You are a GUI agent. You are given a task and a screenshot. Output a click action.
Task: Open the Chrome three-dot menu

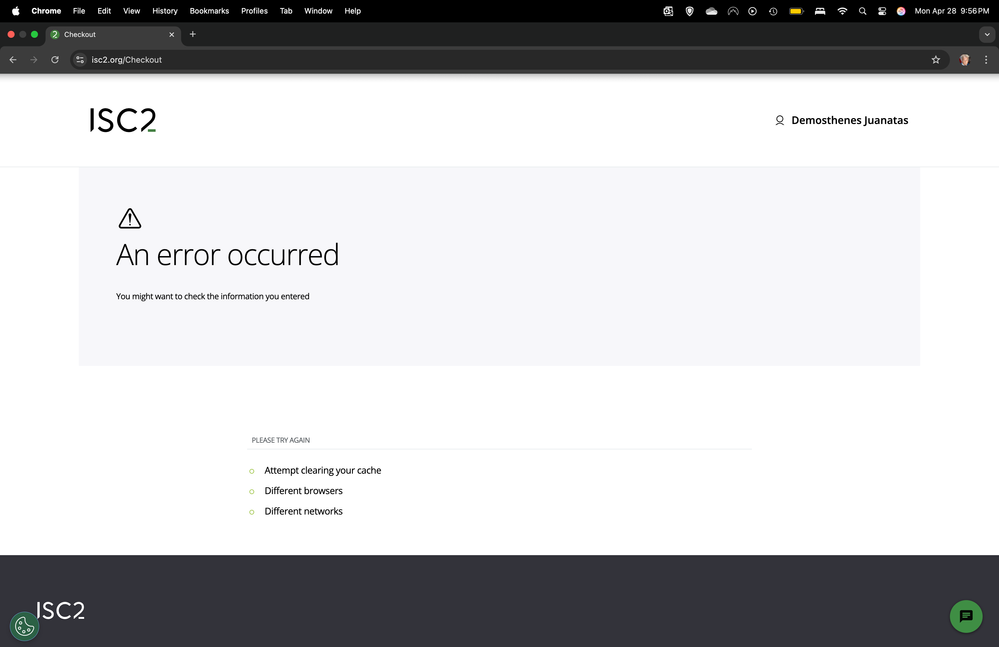[x=985, y=60]
